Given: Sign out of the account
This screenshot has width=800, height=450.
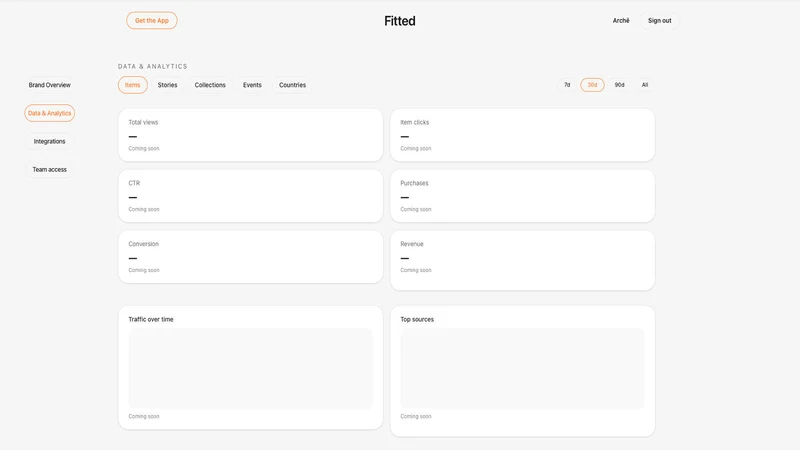Looking at the screenshot, I should click(x=659, y=20).
